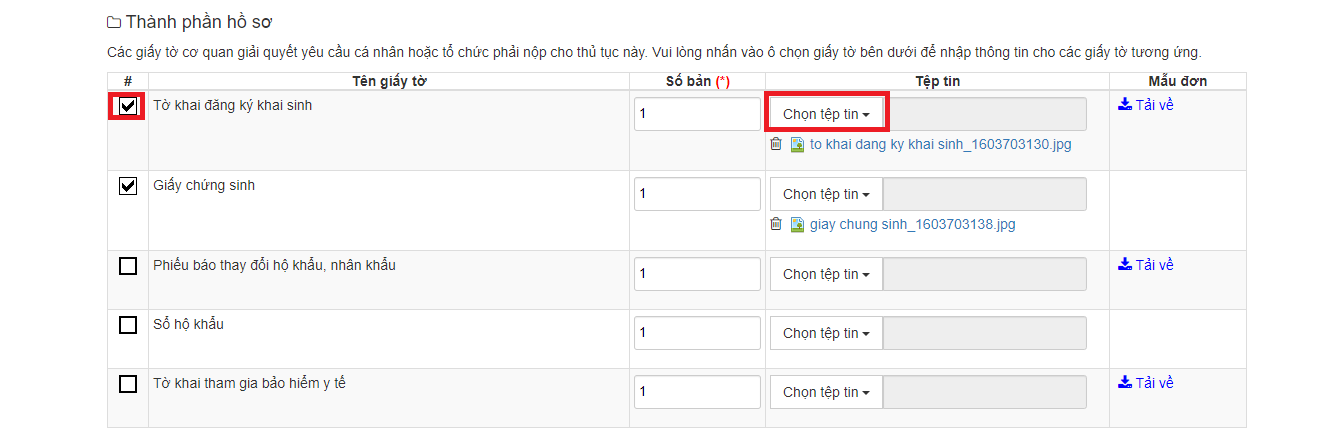Click the Số bản field for Giấy chứng sinh
The image size is (1325, 437).
698,194
